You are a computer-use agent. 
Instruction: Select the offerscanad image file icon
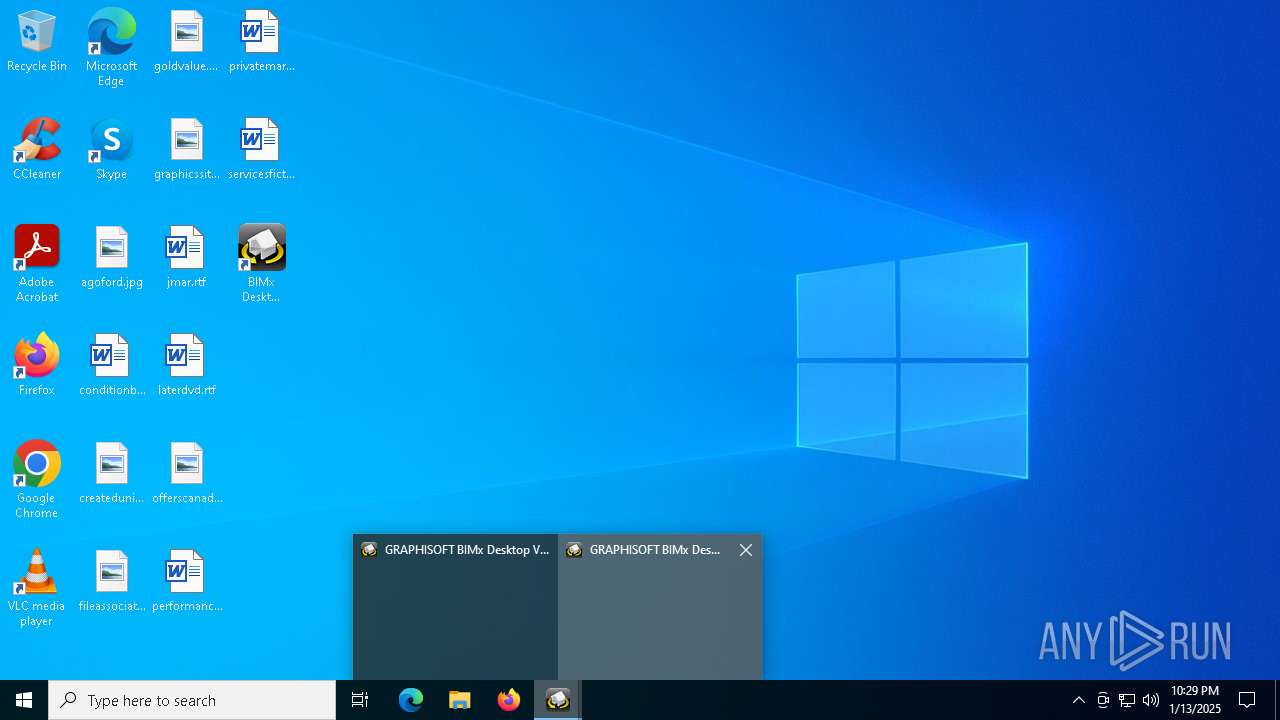point(186,474)
